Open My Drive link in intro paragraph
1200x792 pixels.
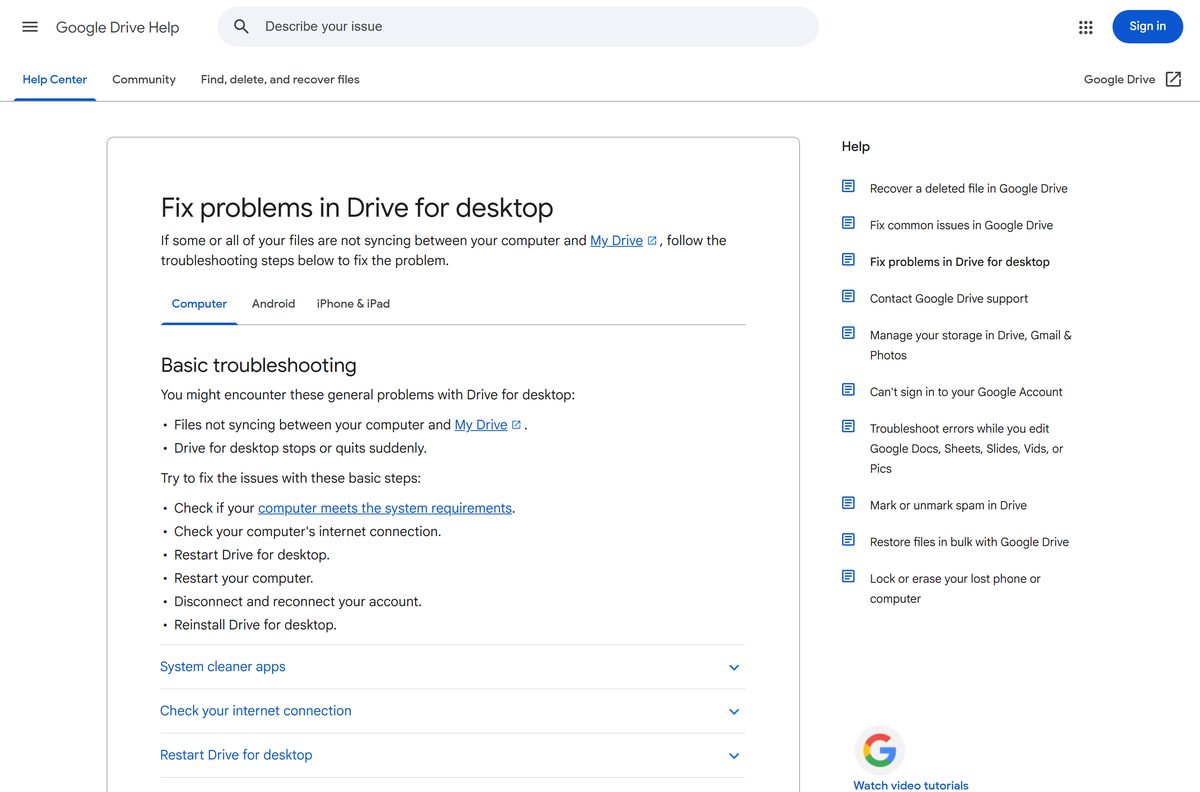616,240
